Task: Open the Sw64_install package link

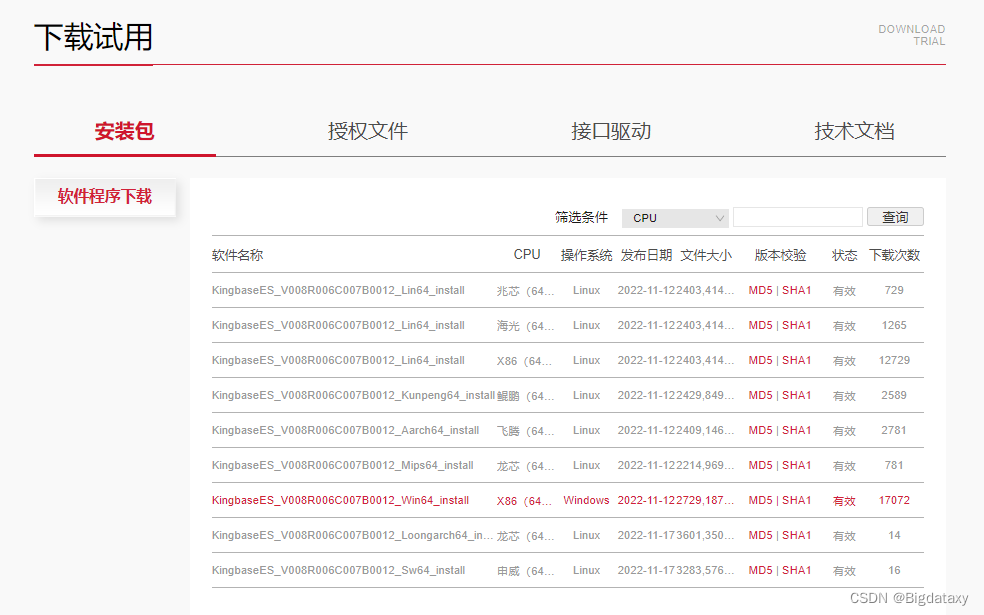Action: pos(338,570)
